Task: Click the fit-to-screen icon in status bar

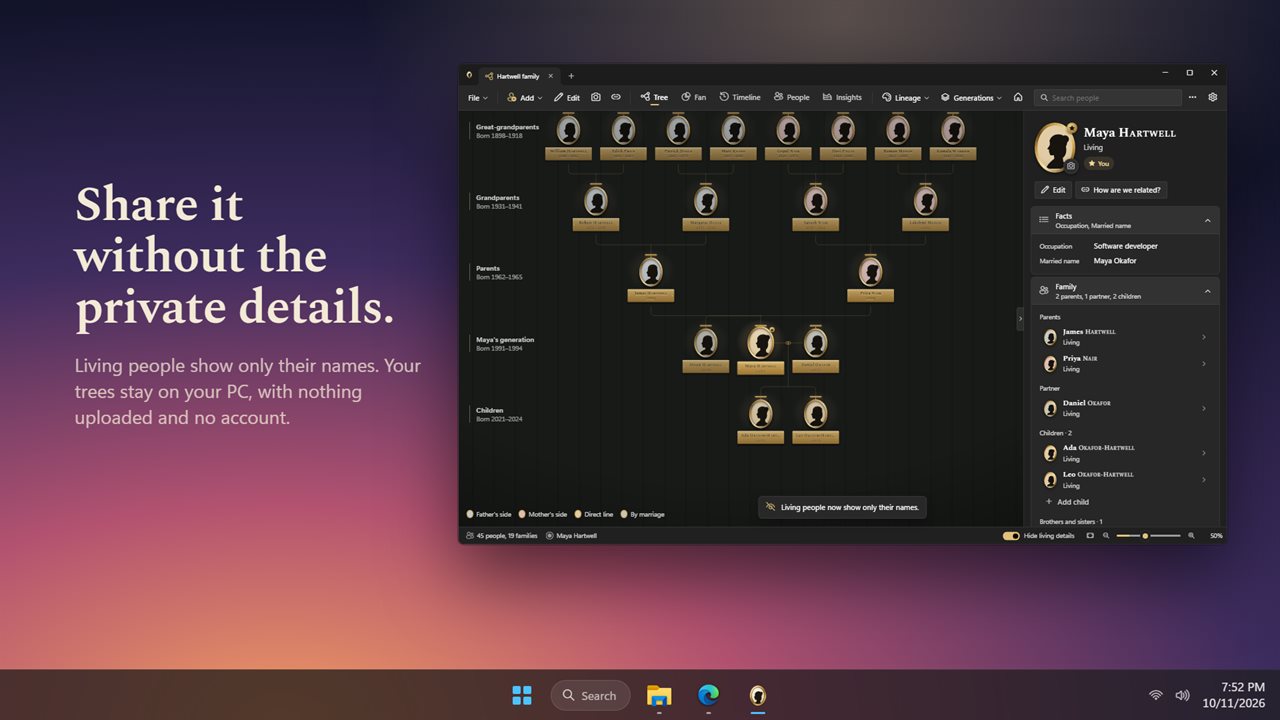Action: 1090,536
